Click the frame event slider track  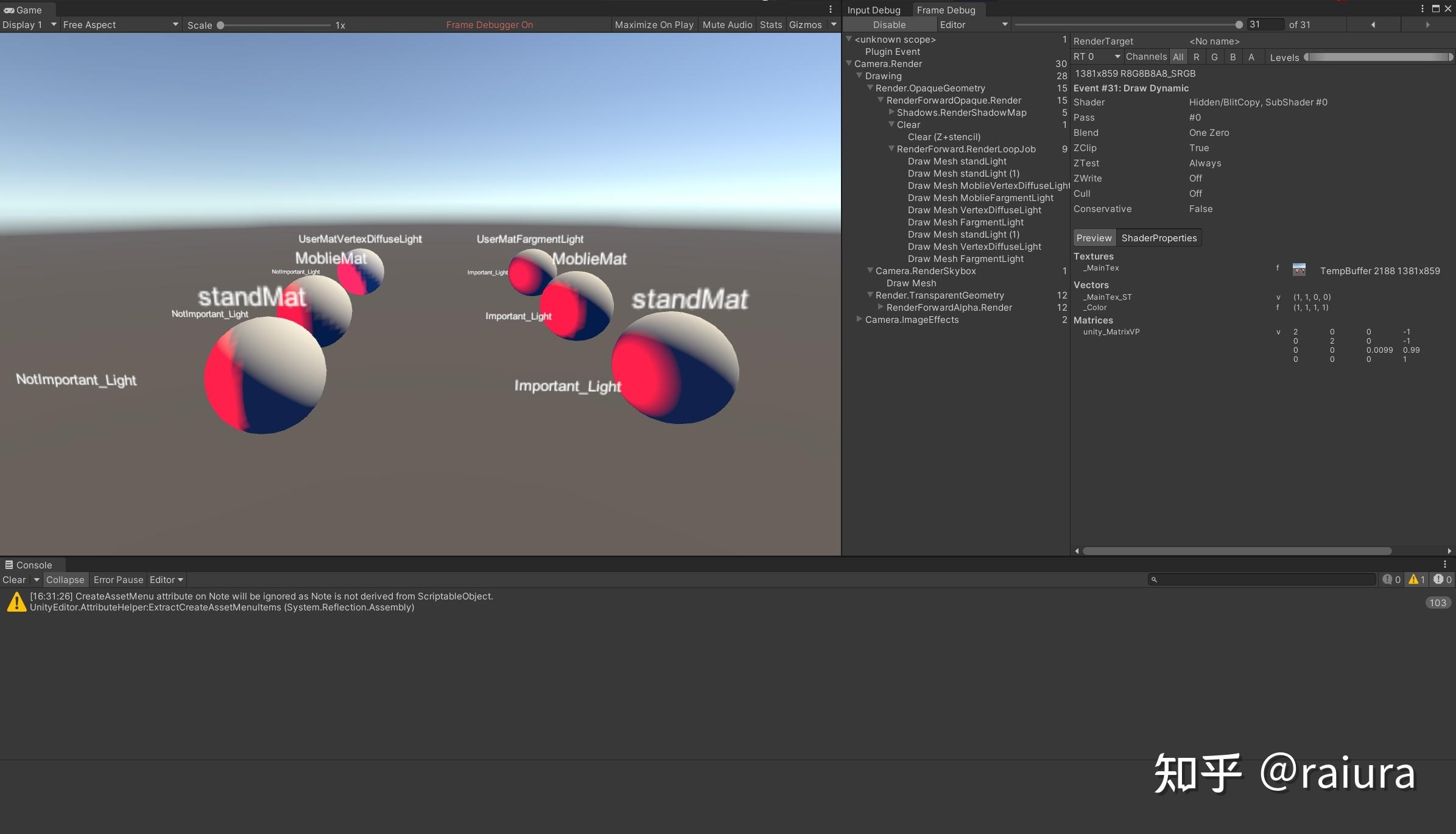coord(1127,24)
